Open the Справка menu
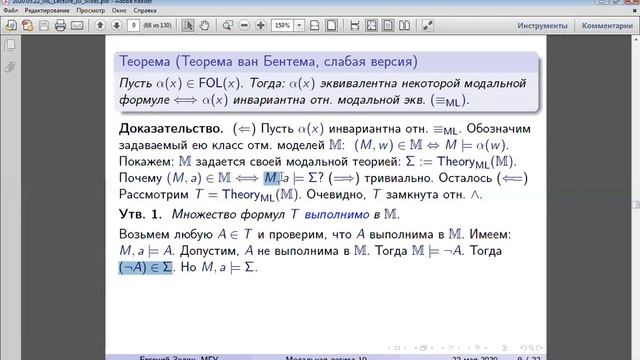Screen dimensions: 640x360 (144, 11)
